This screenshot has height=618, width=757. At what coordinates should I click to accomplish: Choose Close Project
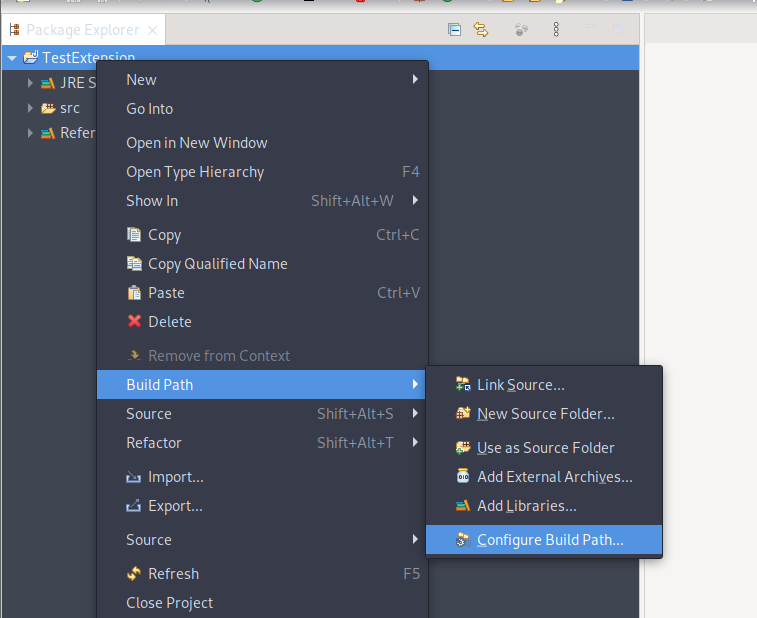coord(169,603)
